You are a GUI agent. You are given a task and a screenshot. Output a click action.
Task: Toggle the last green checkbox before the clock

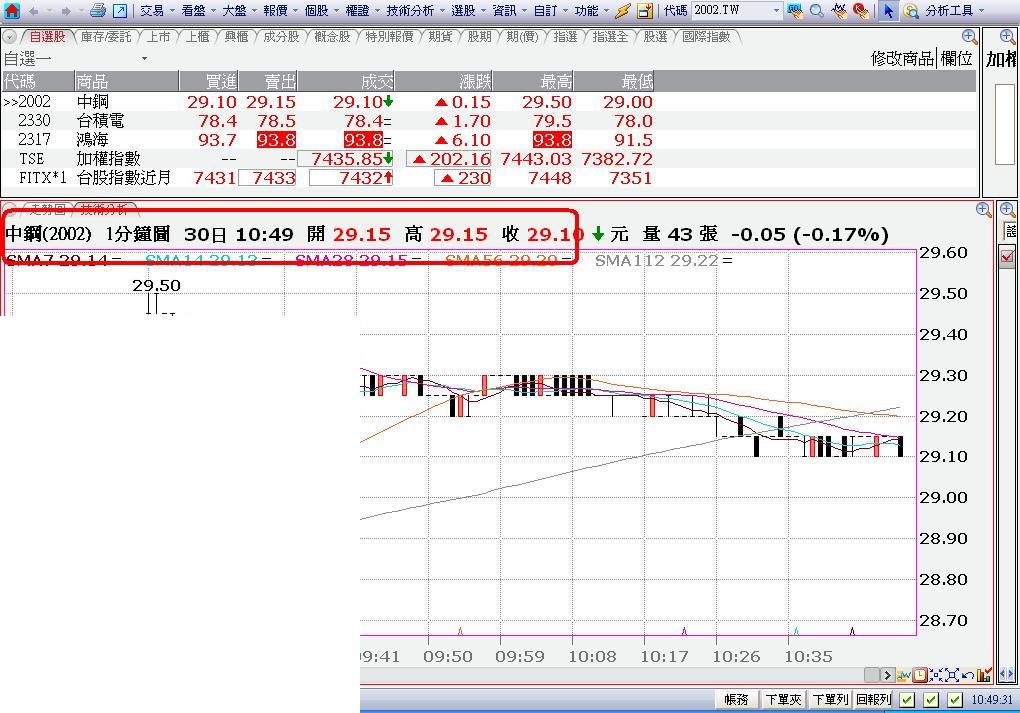tap(955, 700)
